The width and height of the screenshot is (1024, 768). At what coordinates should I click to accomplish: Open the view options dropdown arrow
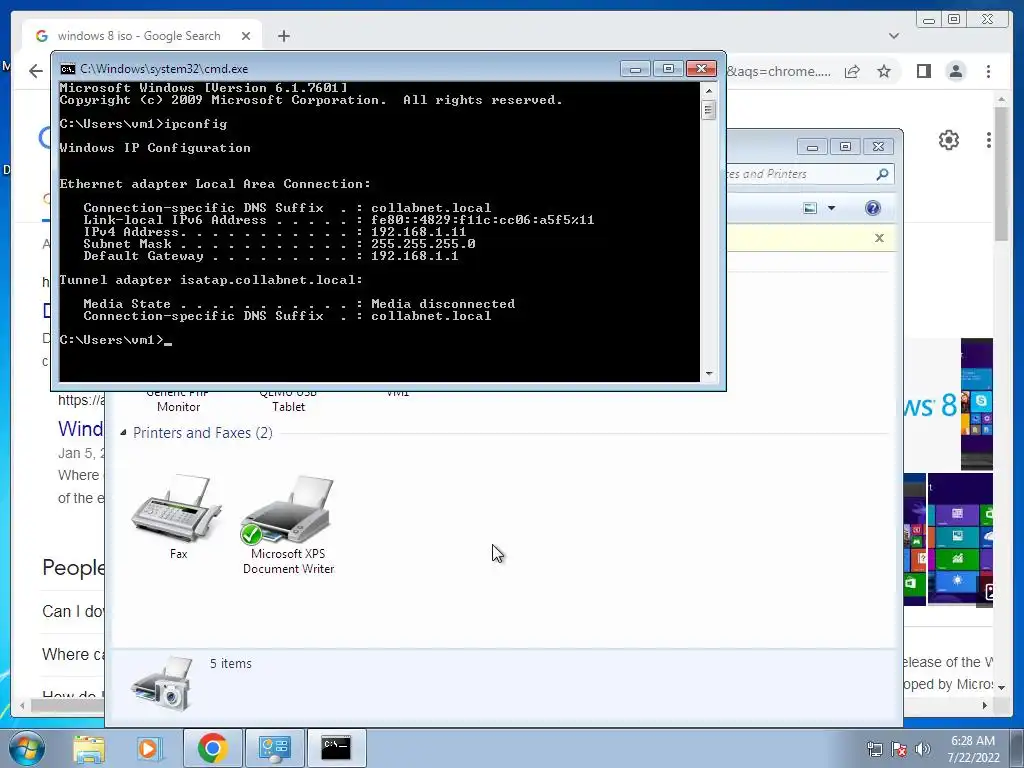coord(831,208)
